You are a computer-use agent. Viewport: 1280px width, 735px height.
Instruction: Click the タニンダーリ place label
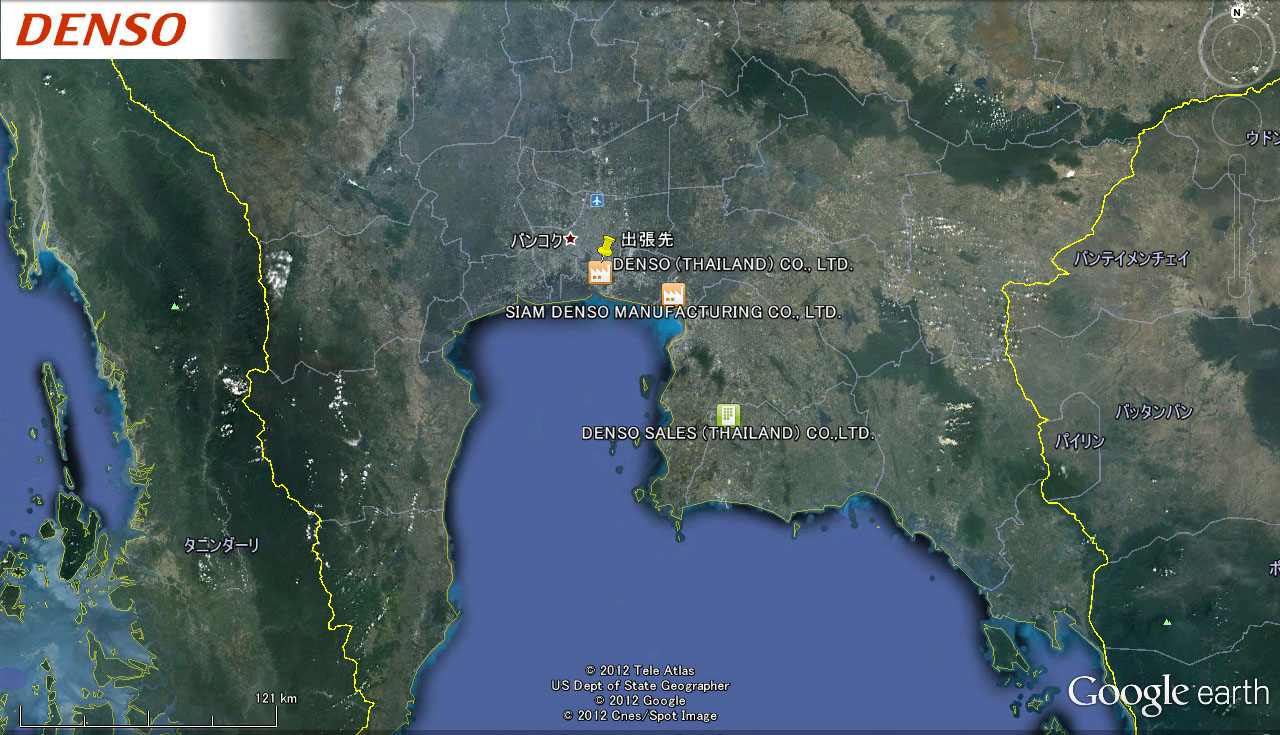click(221, 545)
